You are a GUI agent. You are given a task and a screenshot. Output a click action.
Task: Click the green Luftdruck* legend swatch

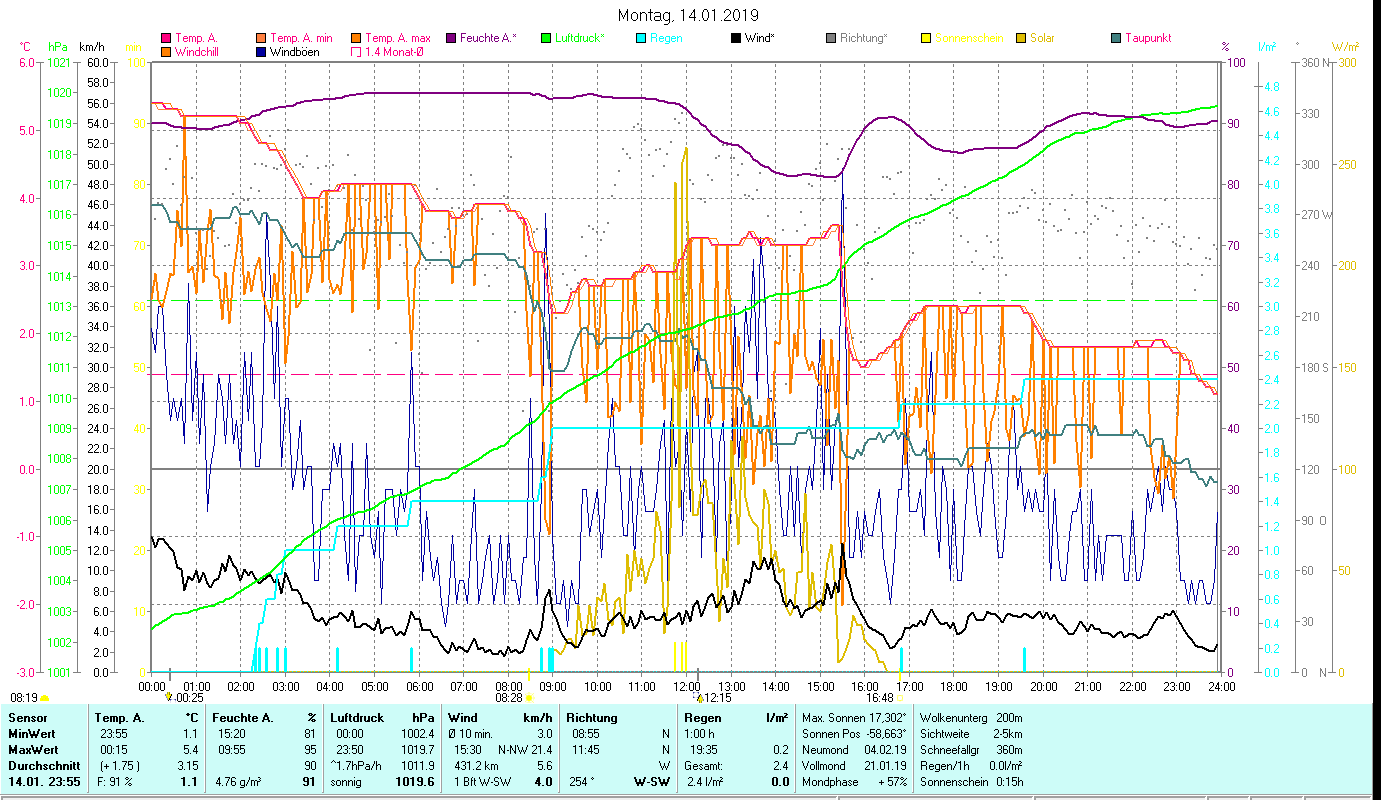coord(546,38)
